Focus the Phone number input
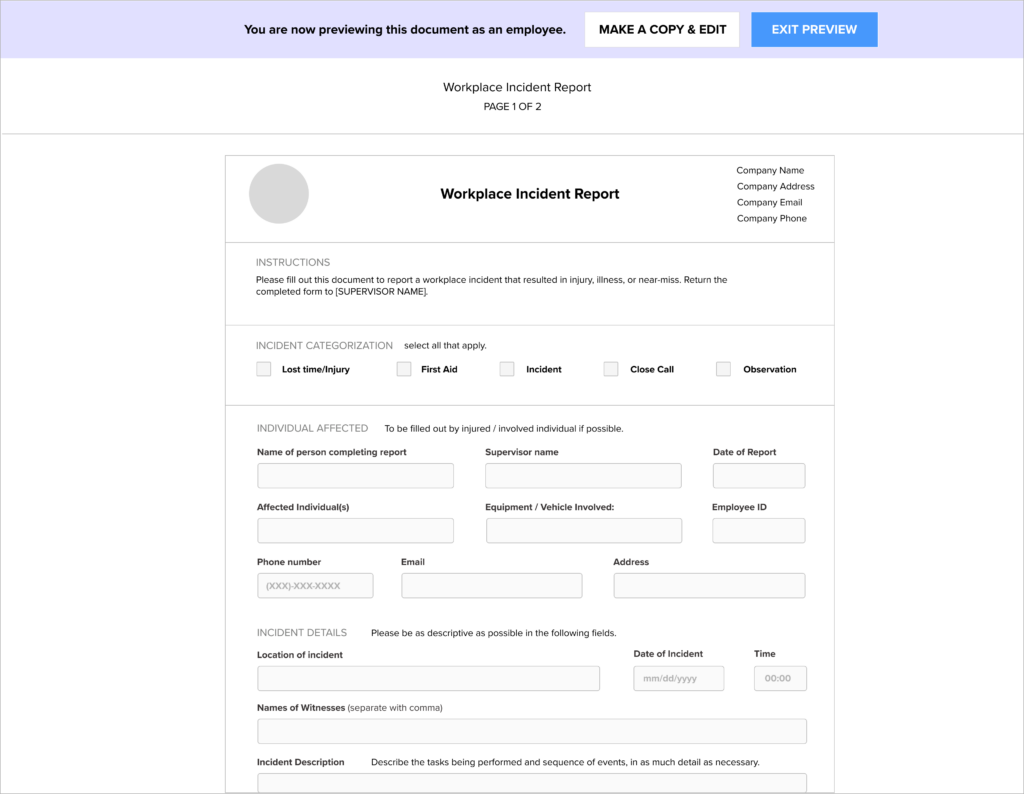Image resolution: width=1024 pixels, height=794 pixels. (x=315, y=586)
